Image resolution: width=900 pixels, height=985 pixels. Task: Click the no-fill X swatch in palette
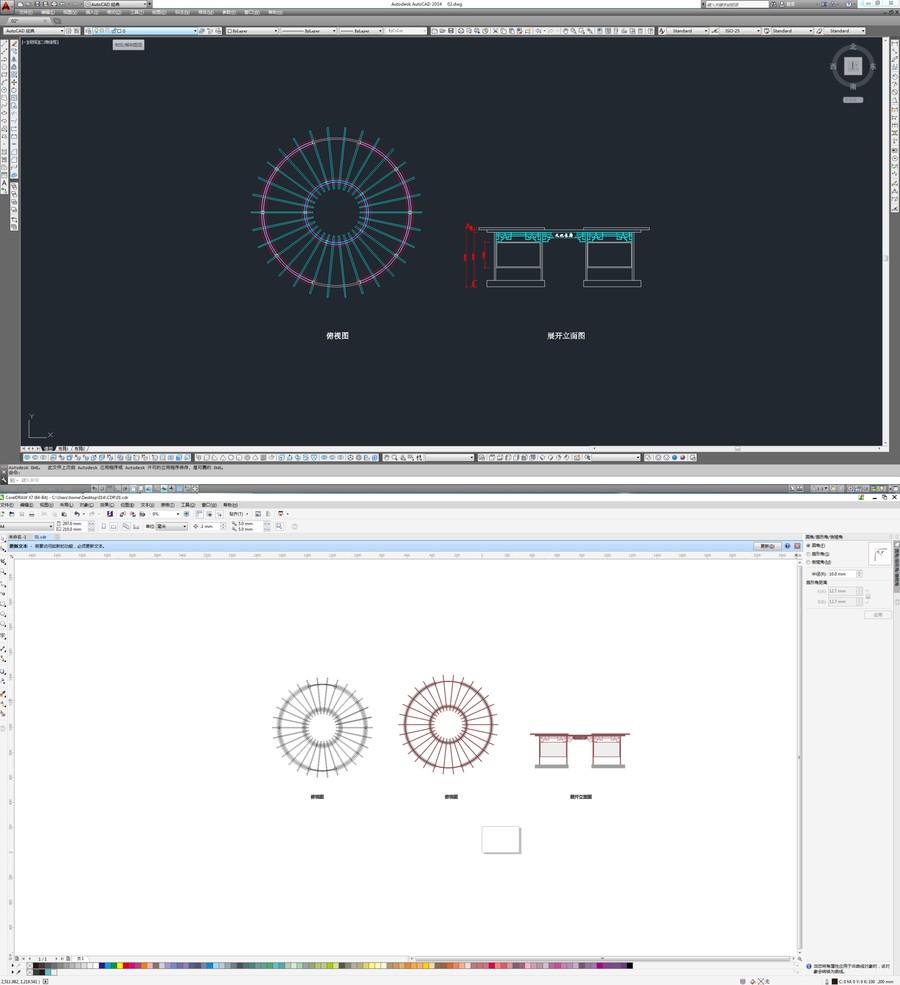[x=30, y=966]
